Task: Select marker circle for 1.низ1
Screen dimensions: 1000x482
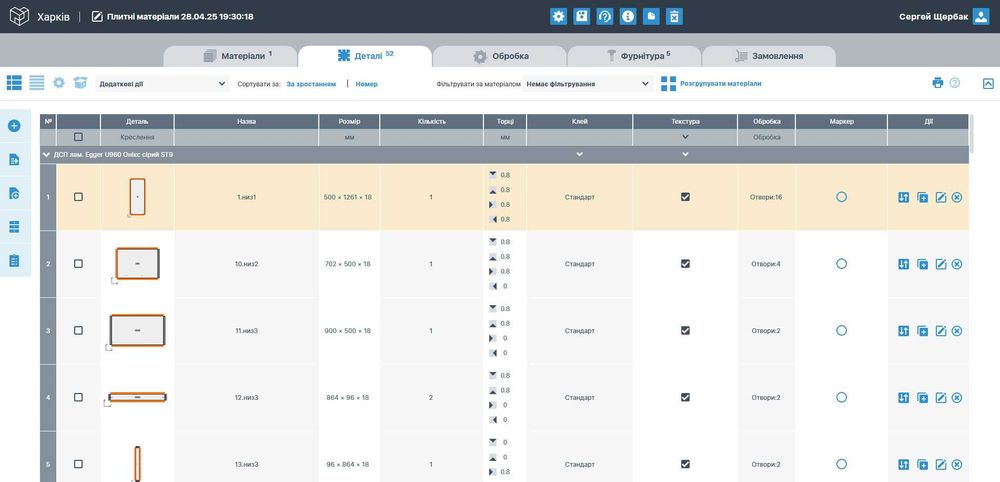Action: [841, 197]
